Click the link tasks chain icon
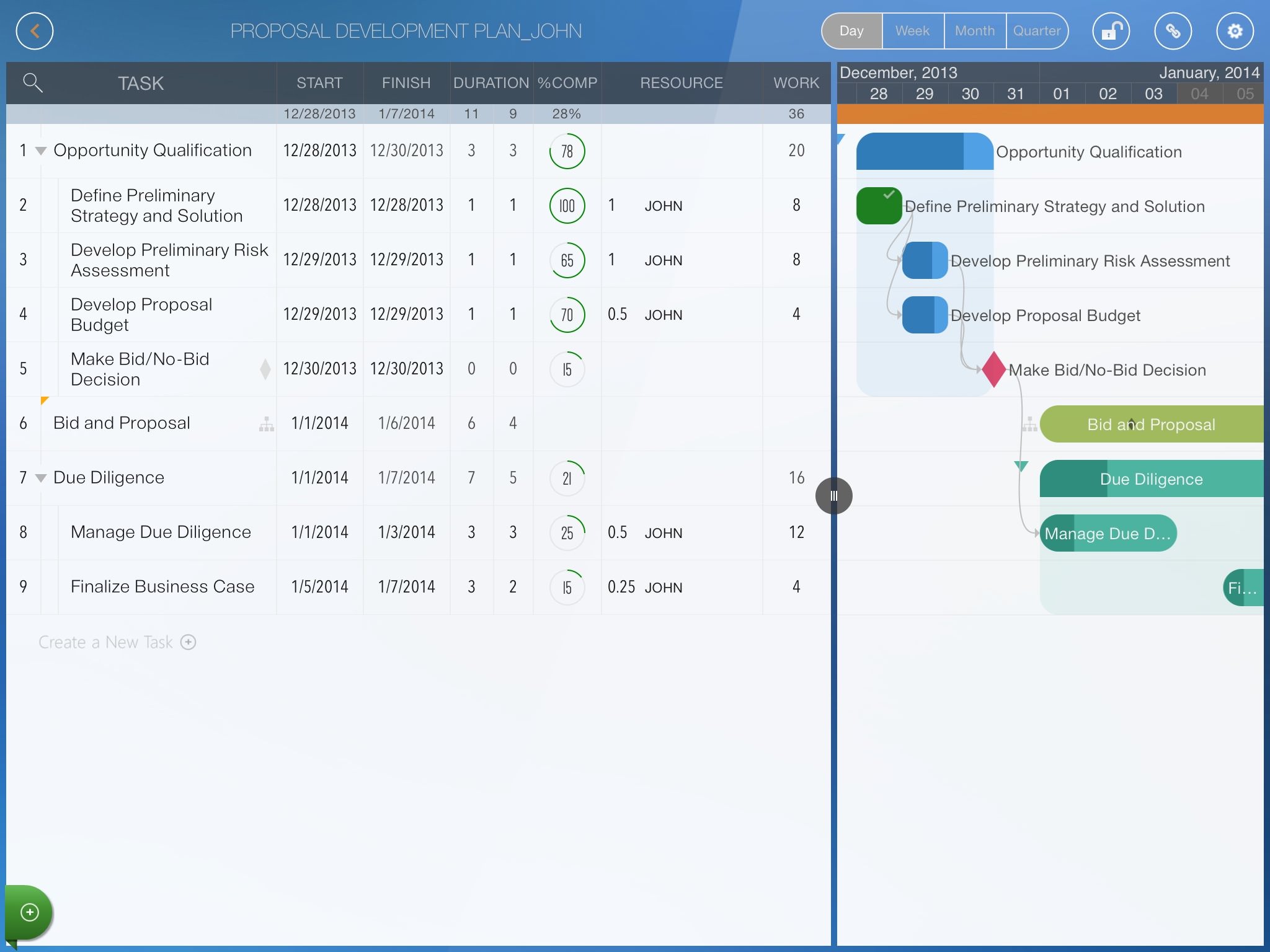This screenshot has width=1270, height=952. 1173,31
